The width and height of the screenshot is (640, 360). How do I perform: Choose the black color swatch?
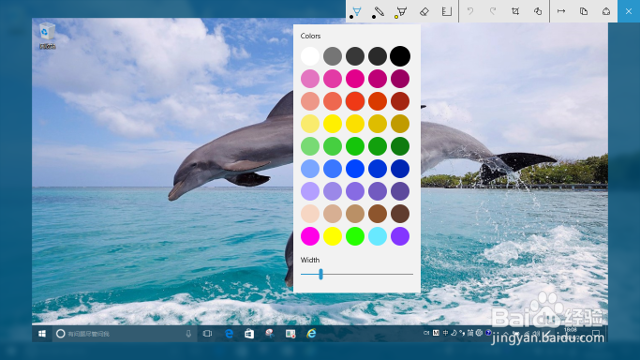400,56
